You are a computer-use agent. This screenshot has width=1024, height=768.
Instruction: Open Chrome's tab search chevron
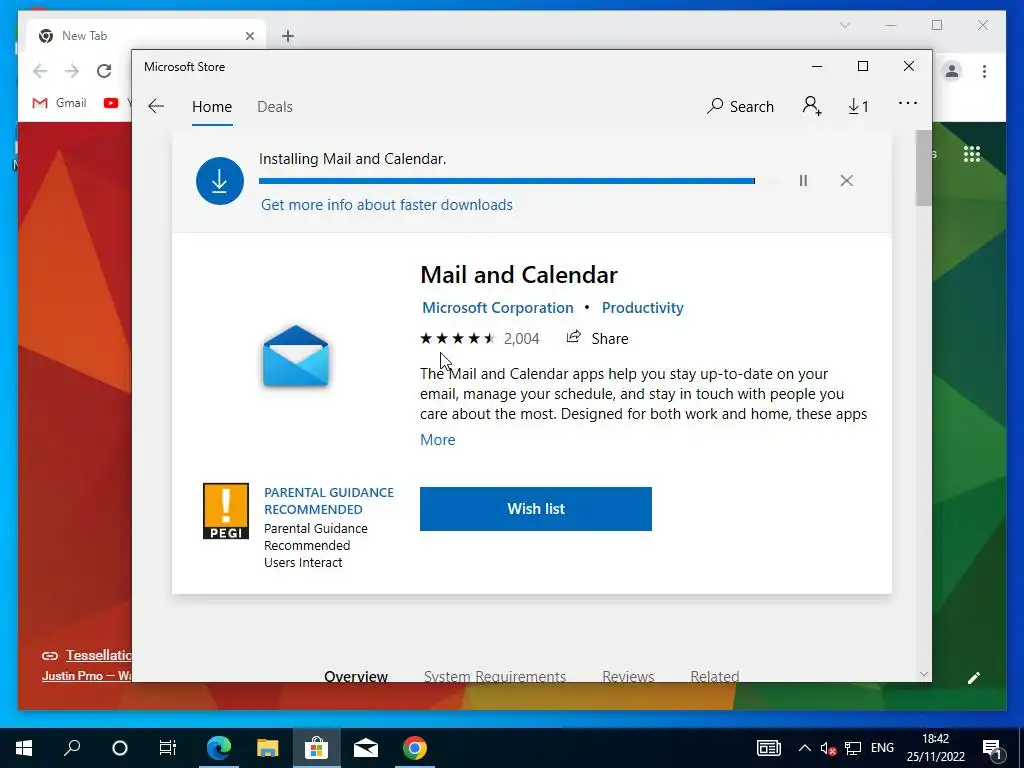(x=844, y=25)
